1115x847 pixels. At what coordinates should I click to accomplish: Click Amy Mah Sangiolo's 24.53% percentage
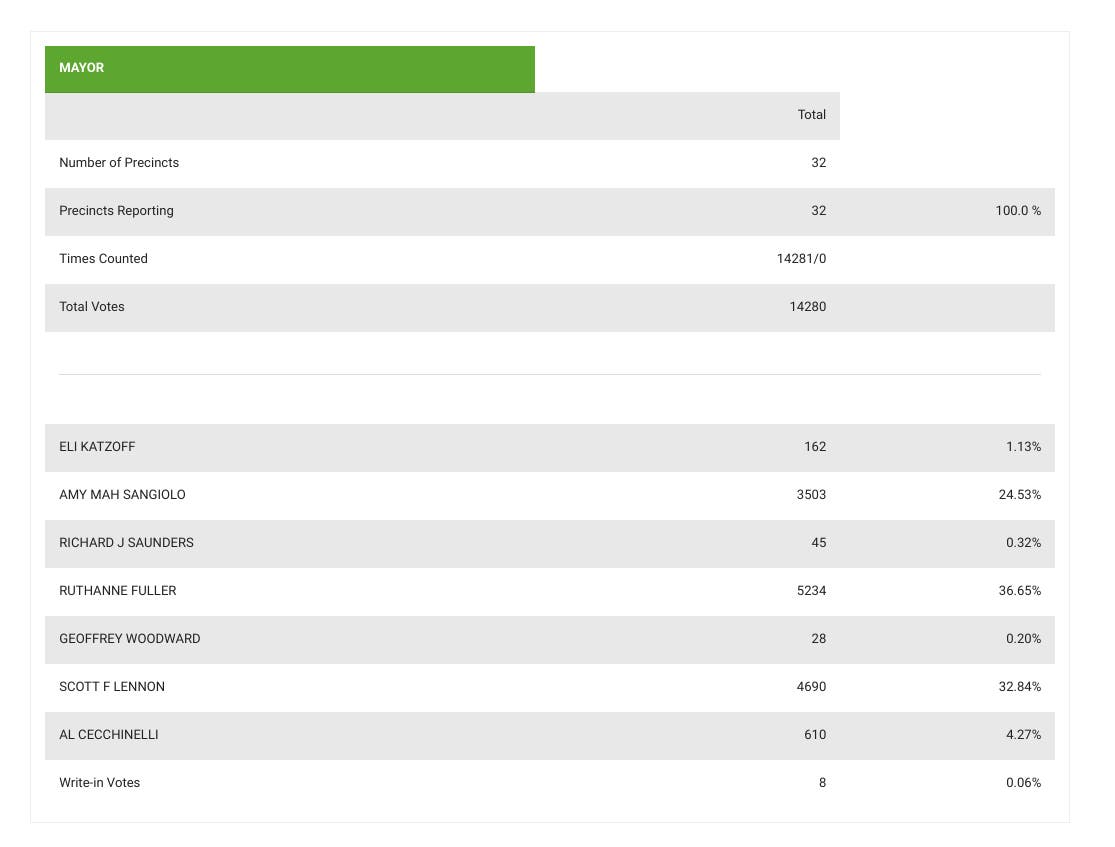1019,495
